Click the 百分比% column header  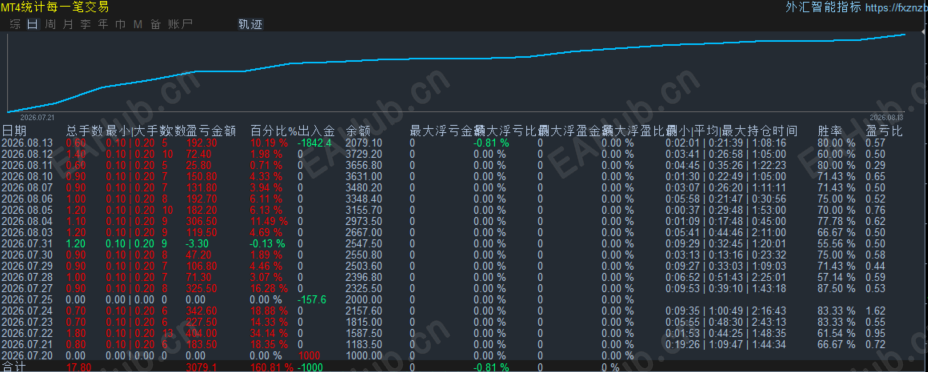[273, 130]
